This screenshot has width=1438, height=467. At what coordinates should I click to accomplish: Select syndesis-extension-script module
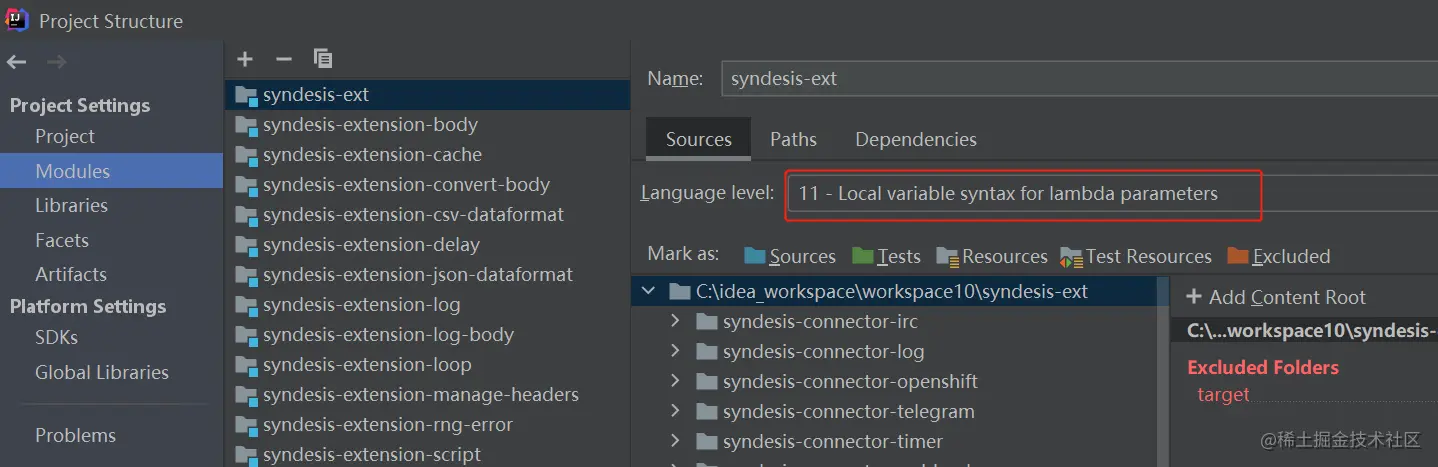tap(427, 455)
